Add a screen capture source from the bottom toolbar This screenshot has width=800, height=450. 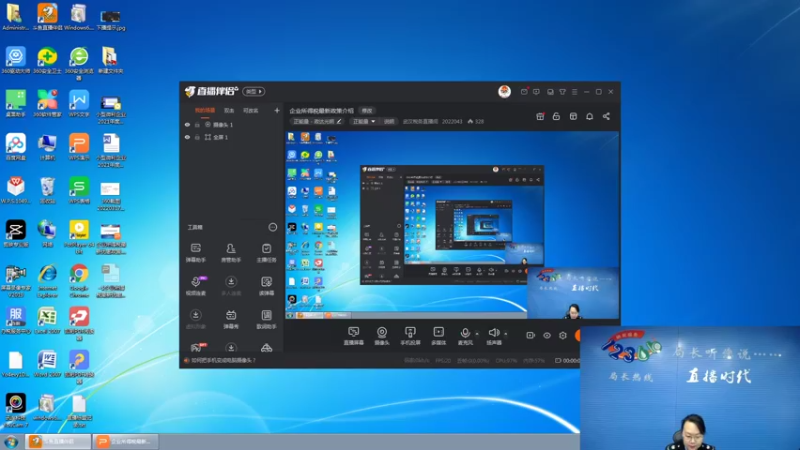click(353, 336)
